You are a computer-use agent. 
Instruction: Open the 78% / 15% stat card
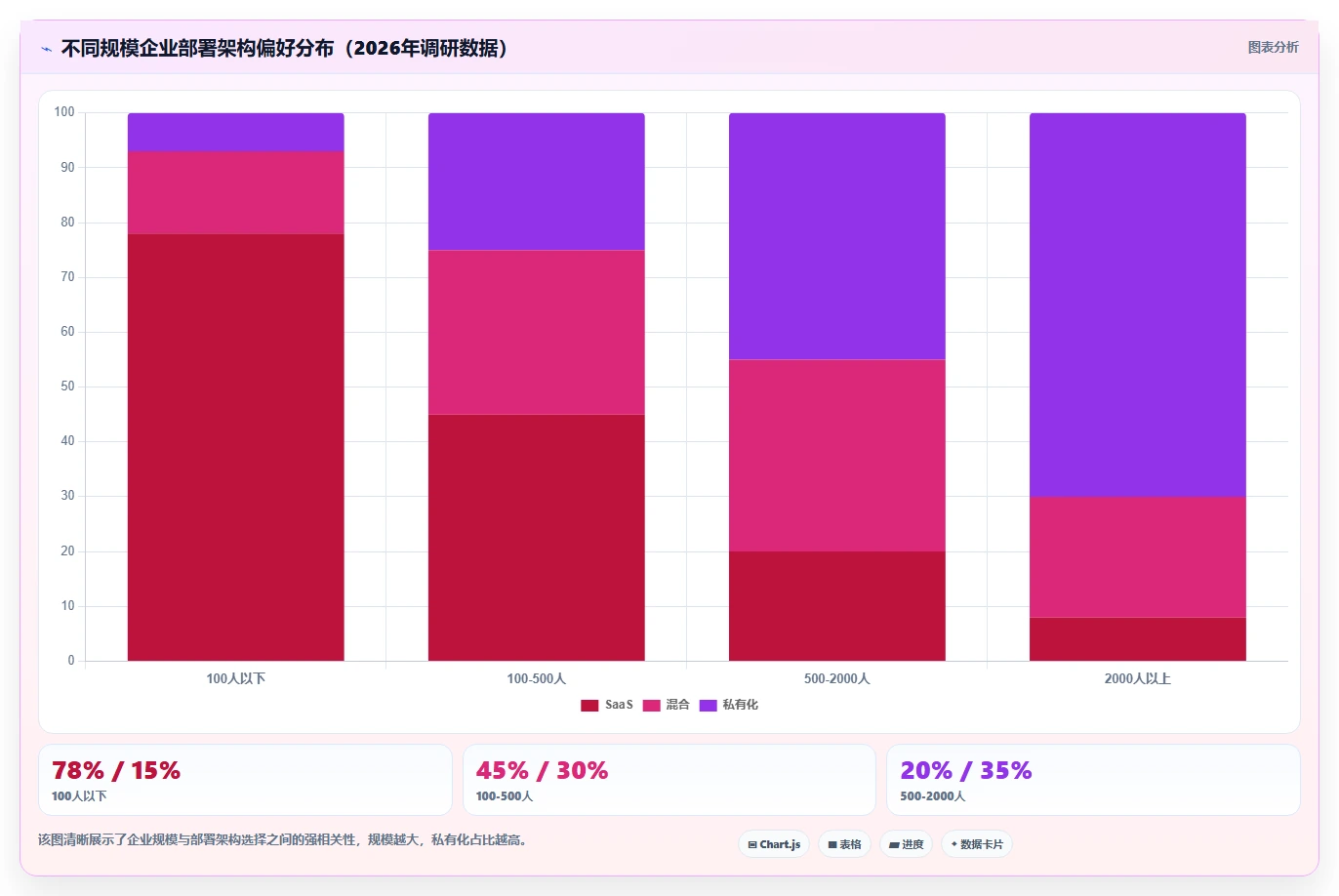click(245, 780)
